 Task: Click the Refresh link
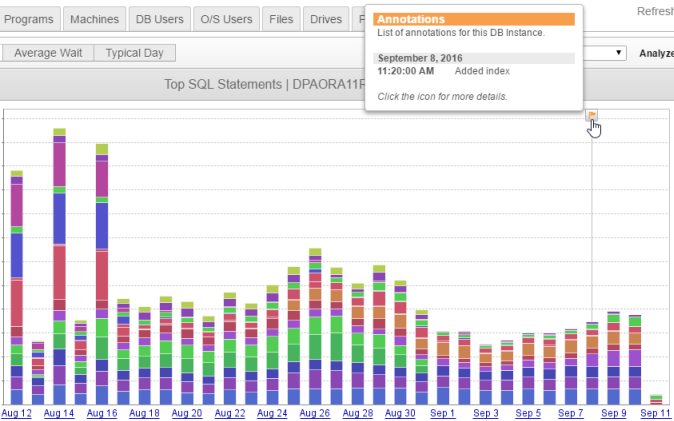(654, 12)
